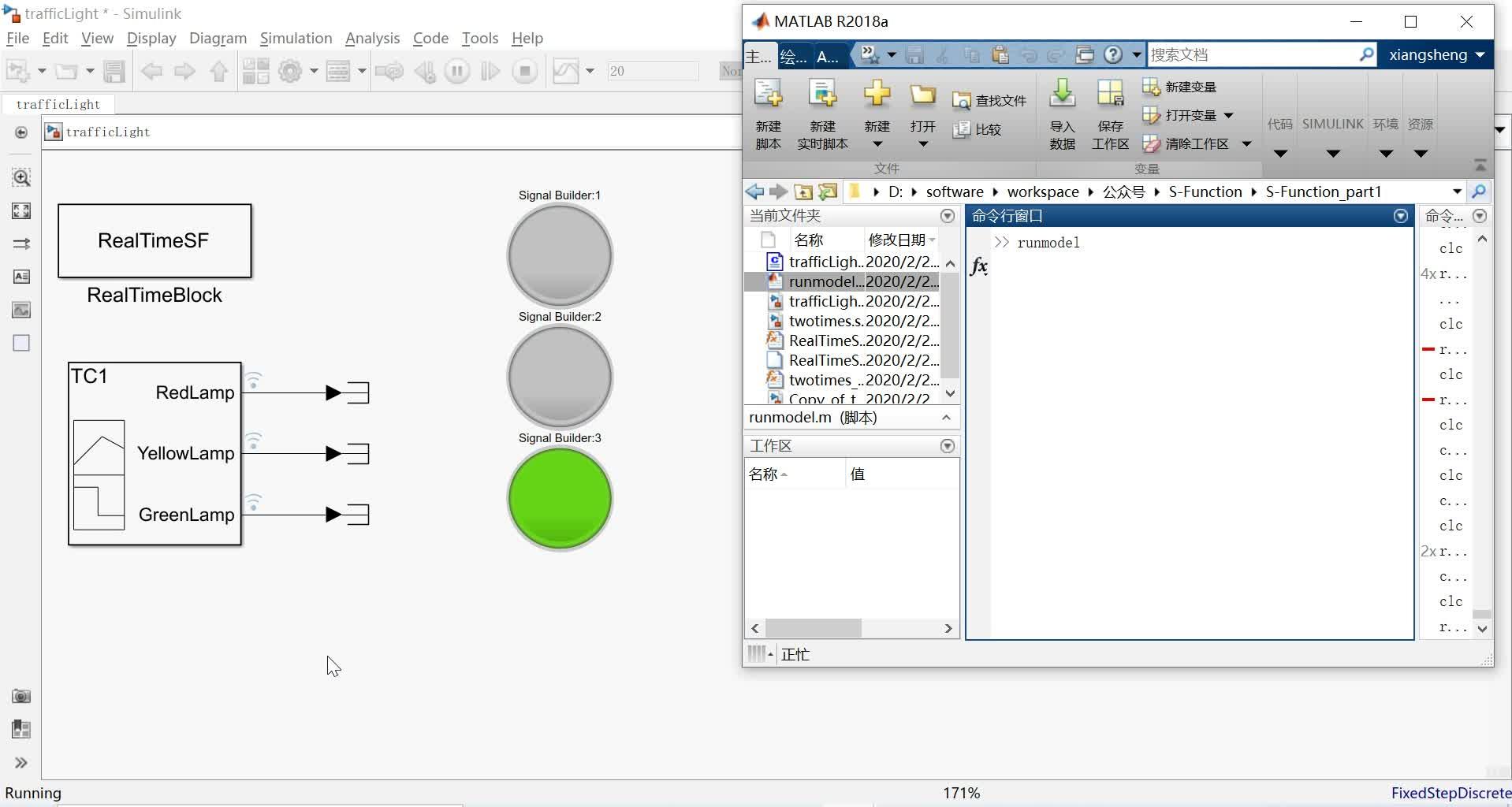Click the Library Browser icon
Image resolution: width=1512 pixels, height=807 pixels.
pos(255,72)
